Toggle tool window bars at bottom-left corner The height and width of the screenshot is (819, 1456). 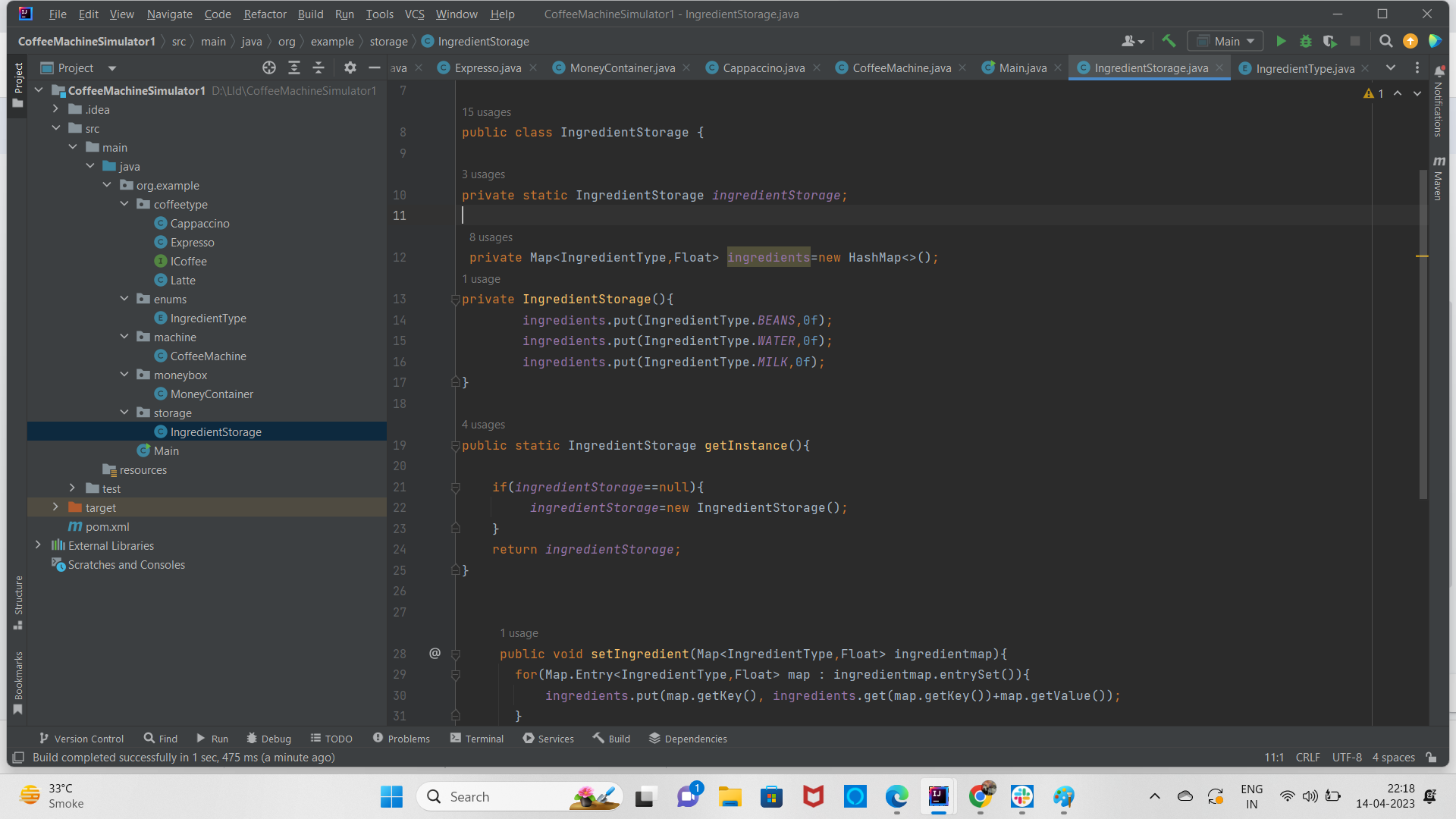(18, 758)
